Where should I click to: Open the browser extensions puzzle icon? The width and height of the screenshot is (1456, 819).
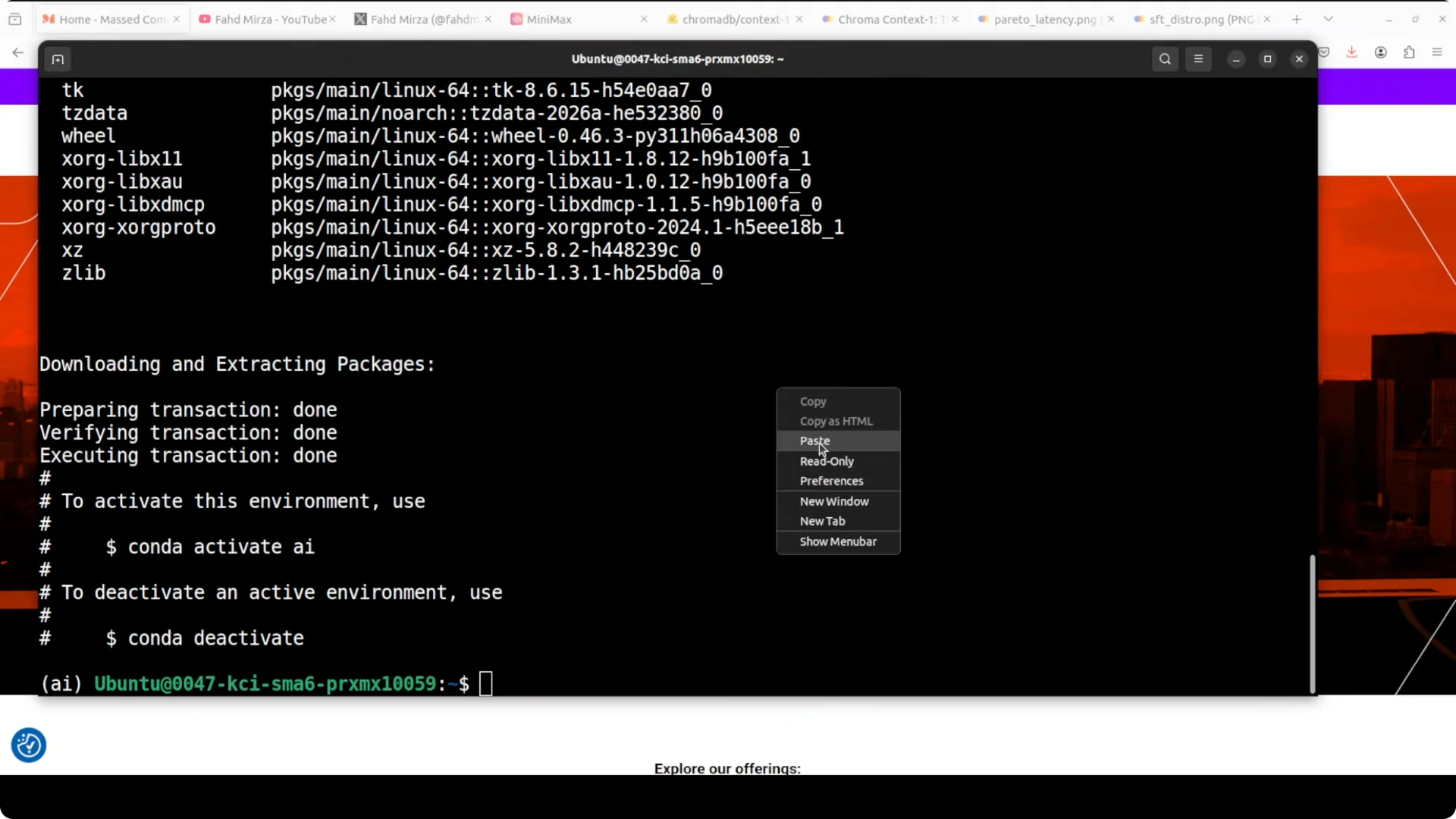pos(1409,52)
